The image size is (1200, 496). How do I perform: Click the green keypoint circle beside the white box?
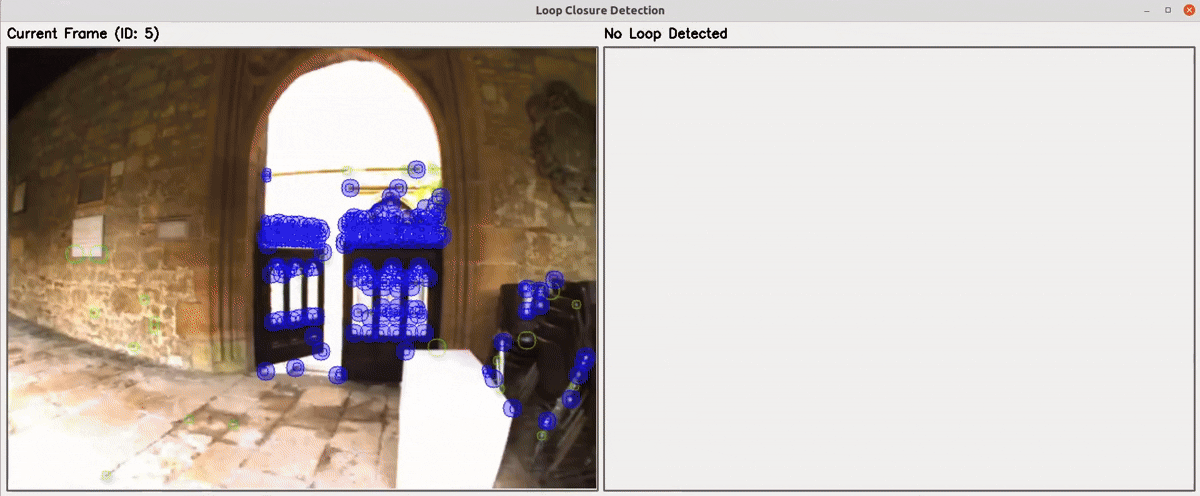click(x=436, y=347)
